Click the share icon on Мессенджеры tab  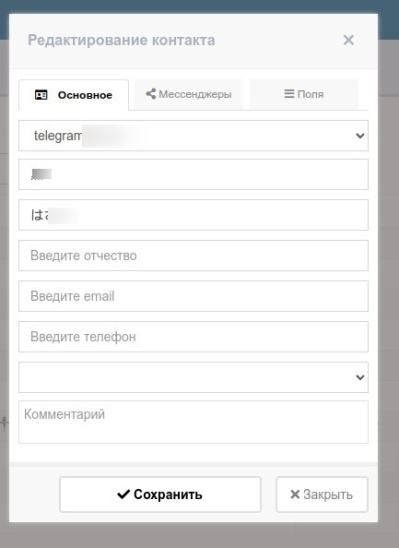(151, 94)
